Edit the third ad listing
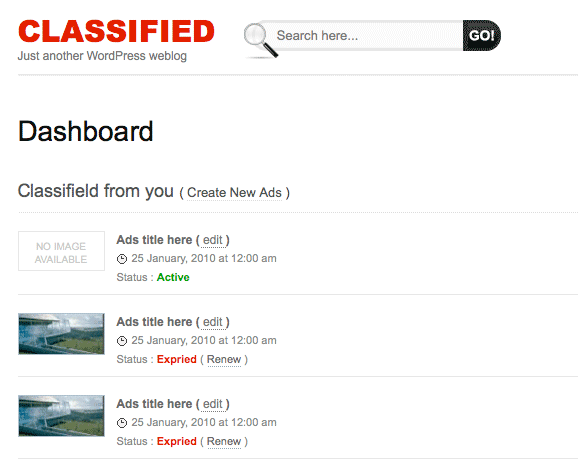The image size is (578, 461). pyautogui.click(x=213, y=404)
